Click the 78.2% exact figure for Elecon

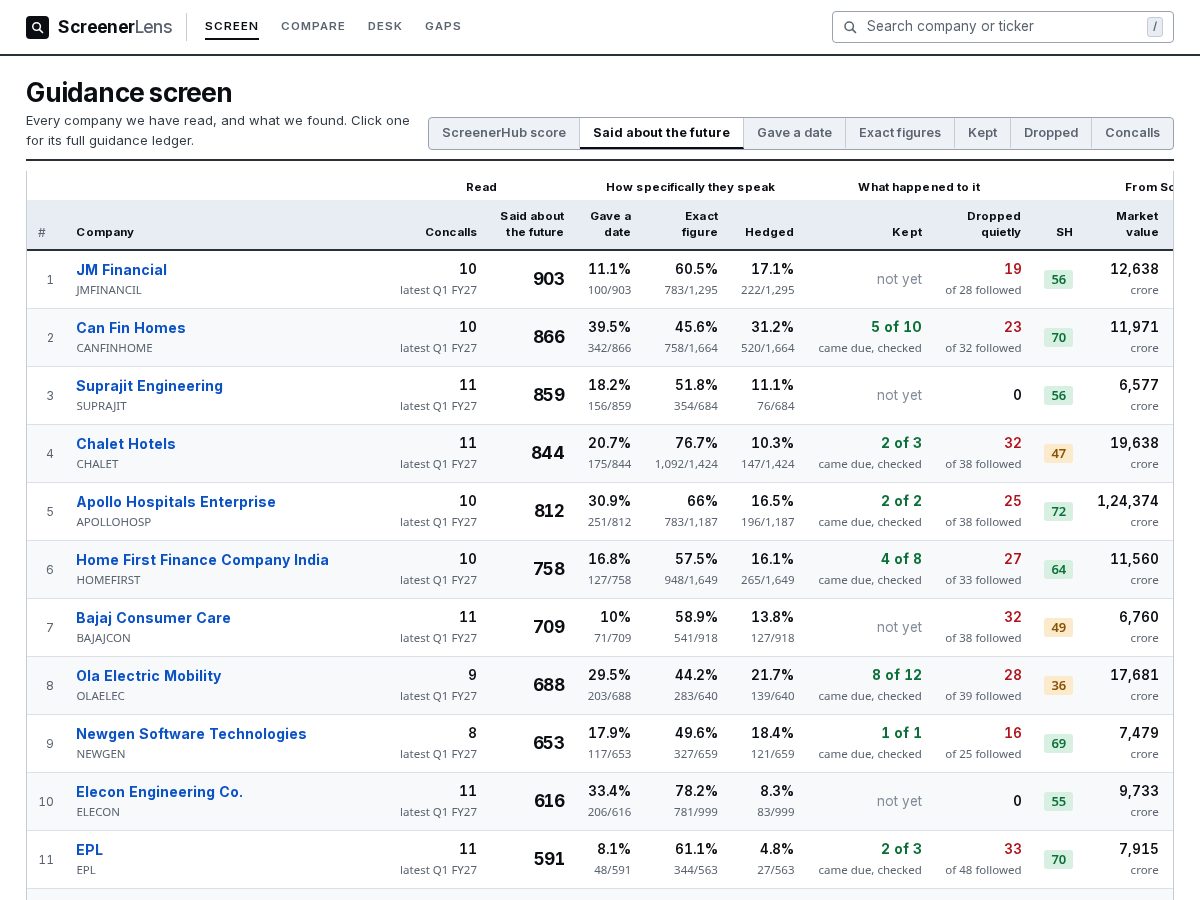pos(696,791)
